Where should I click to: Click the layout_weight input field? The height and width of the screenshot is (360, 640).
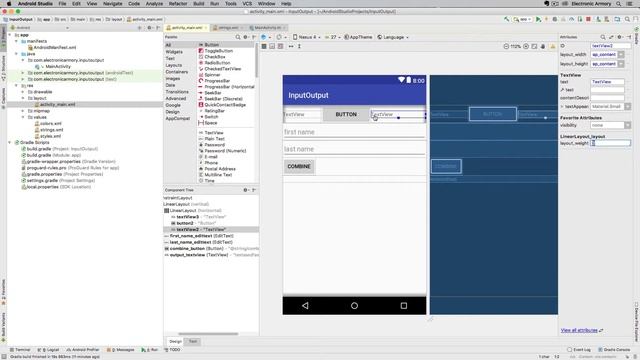(611, 143)
